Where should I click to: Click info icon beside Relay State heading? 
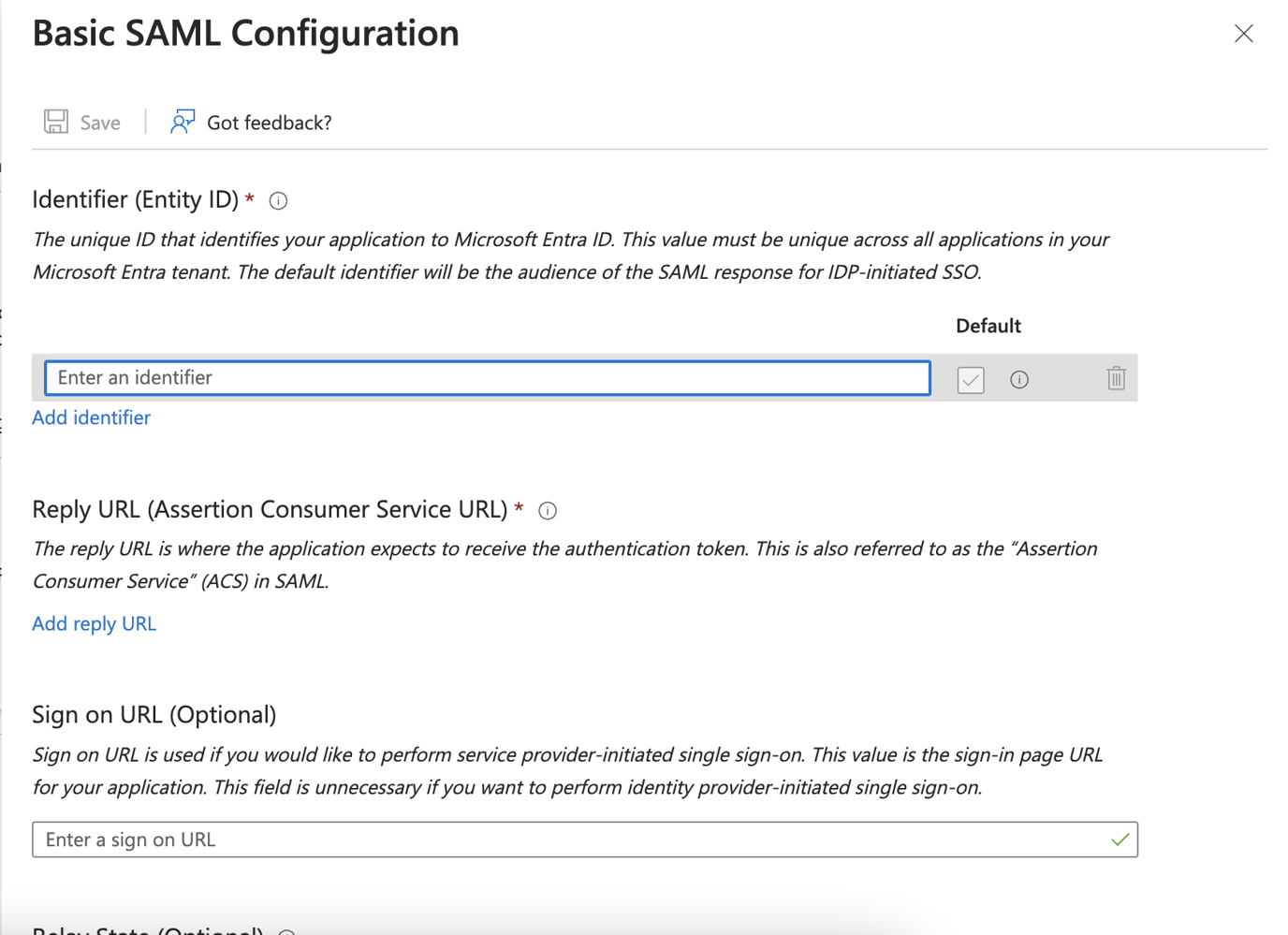[287, 931]
